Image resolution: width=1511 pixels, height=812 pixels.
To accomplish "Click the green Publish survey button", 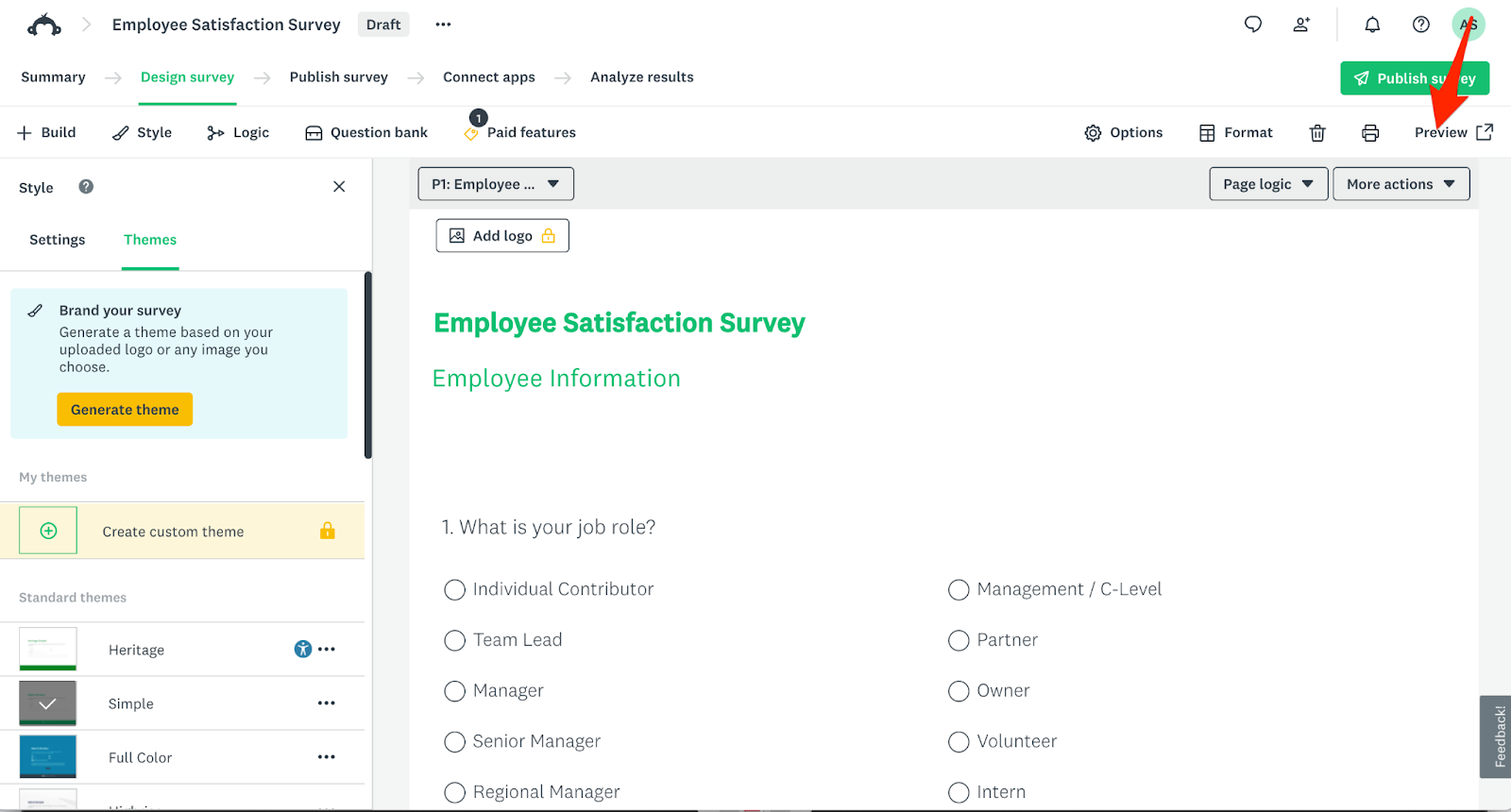I will click(x=1415, y=78).
